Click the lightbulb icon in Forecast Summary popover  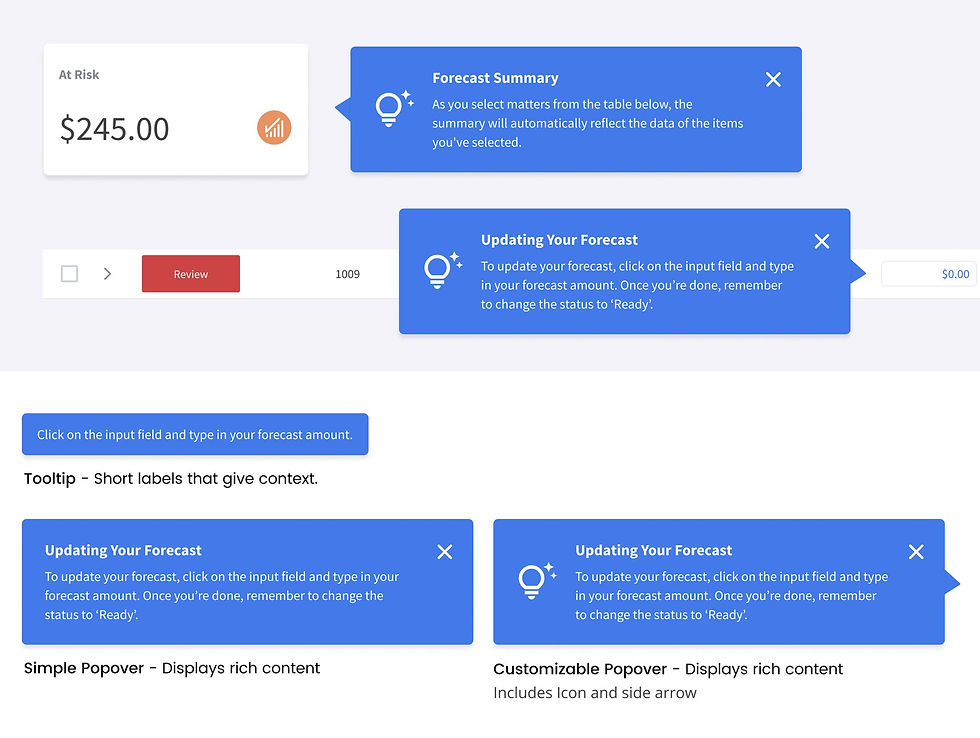tap(391, 108)
